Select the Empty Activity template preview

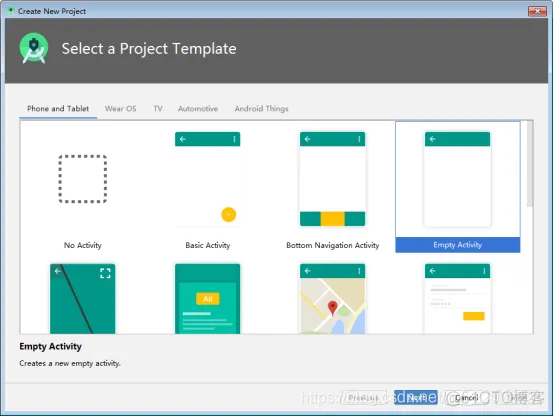pyautogui.click(x=458, y=180)
